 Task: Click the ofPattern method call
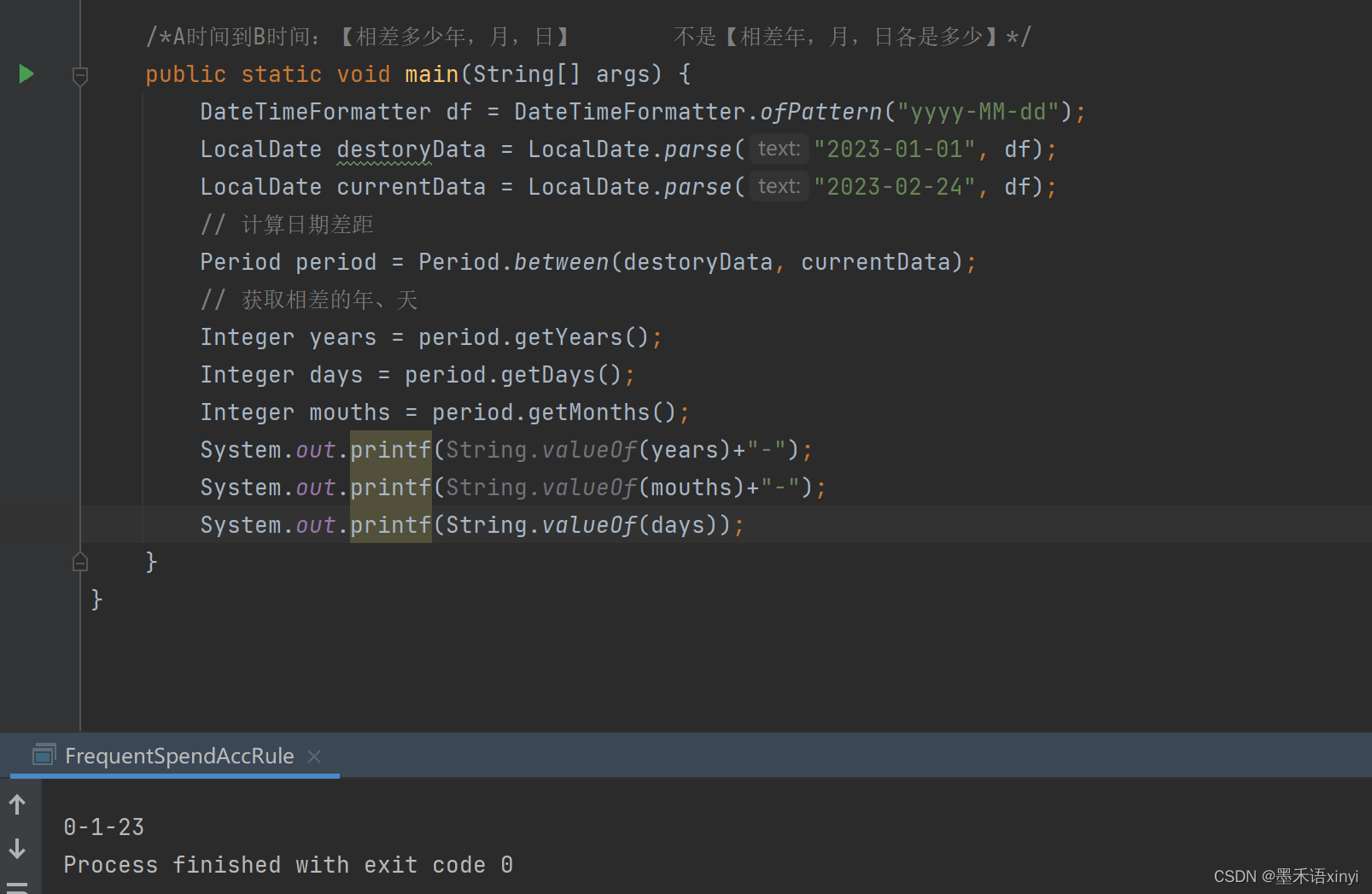(820, 112)
